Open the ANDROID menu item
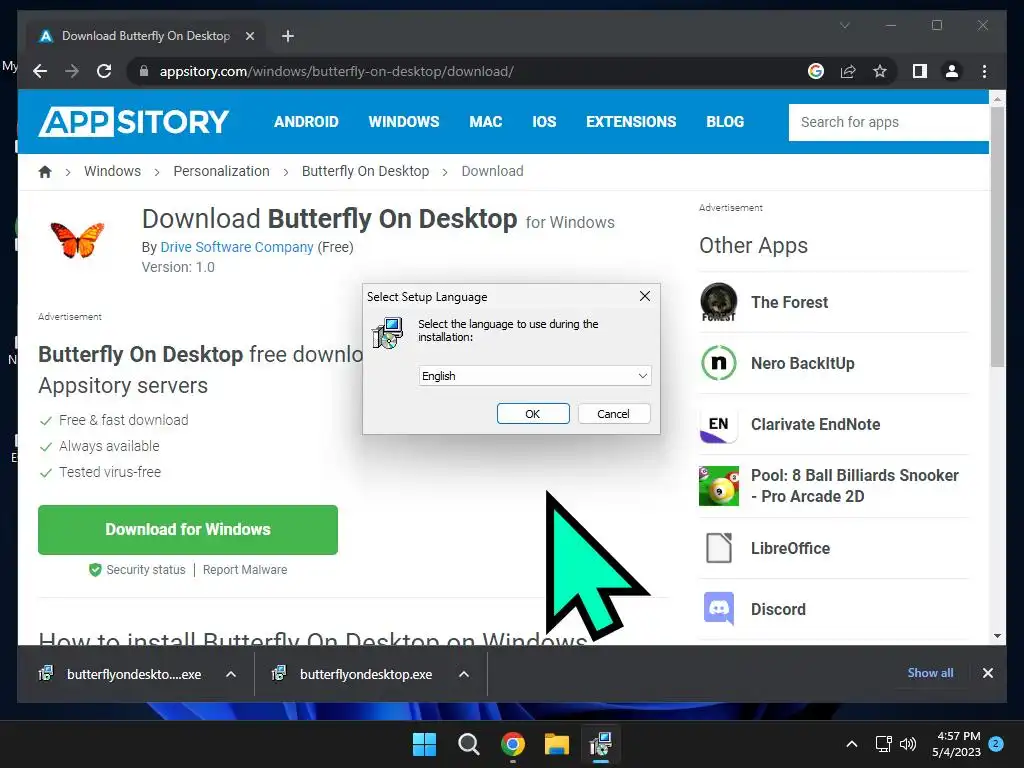This screenshot has width=1024, height=768. pos(306,121)
